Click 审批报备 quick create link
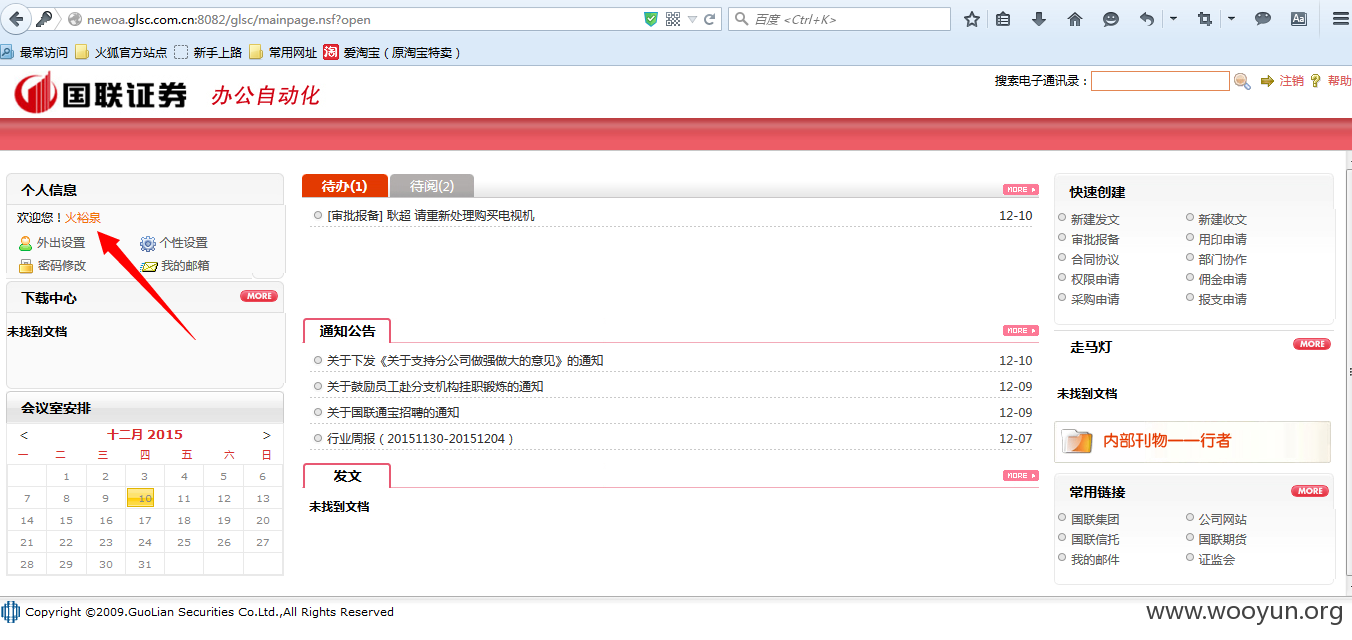The width and height of the screenshot is (1352, 640). pyautogui.click(x=1095, y=239)
